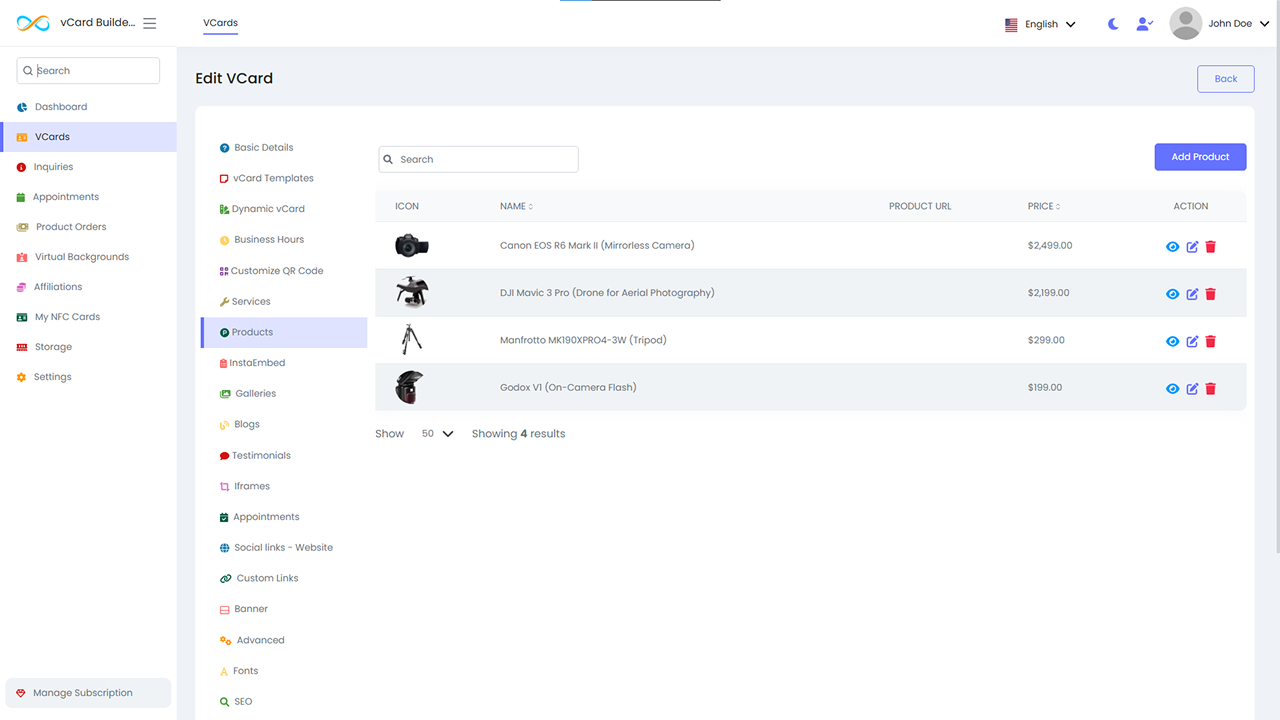
Task: Click the product search field above table
Action: click(x=478, y=159)
